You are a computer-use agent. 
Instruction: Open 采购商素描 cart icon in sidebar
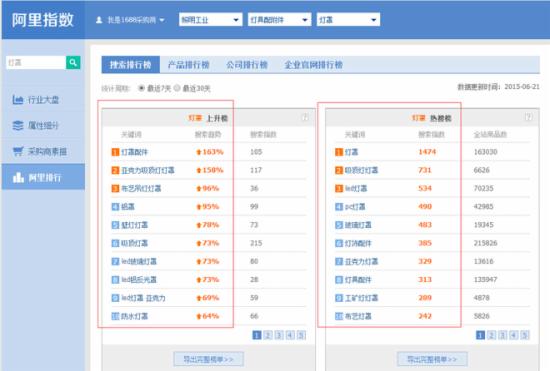[18, 151]
